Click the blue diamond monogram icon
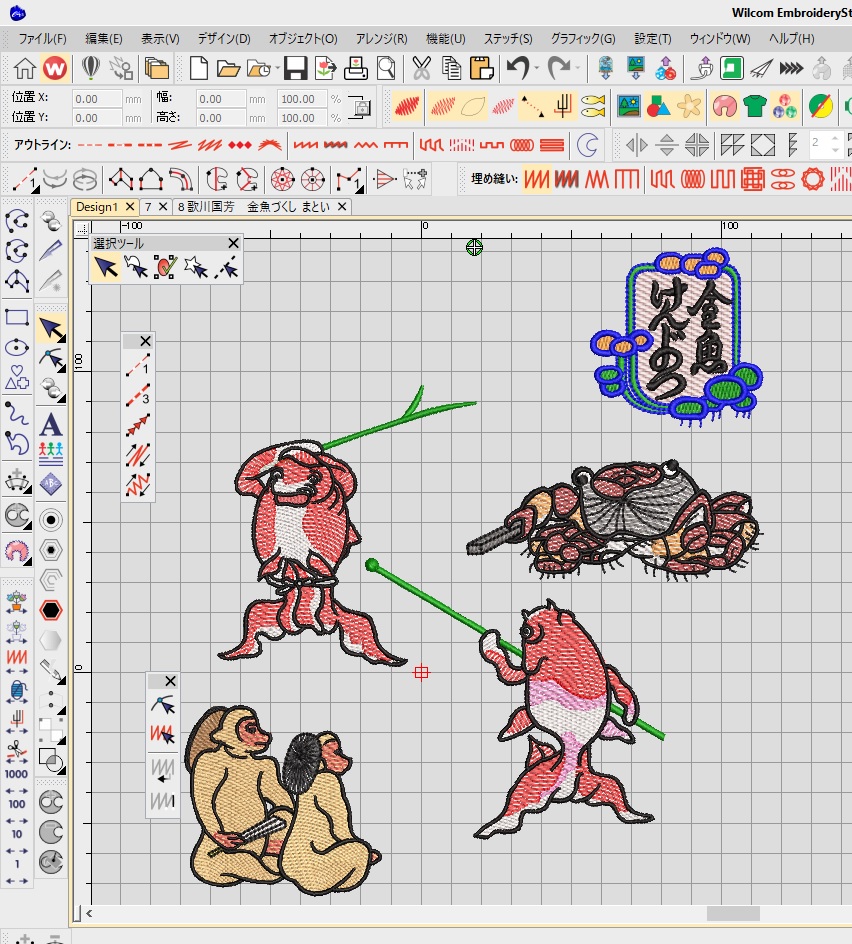 51,484
